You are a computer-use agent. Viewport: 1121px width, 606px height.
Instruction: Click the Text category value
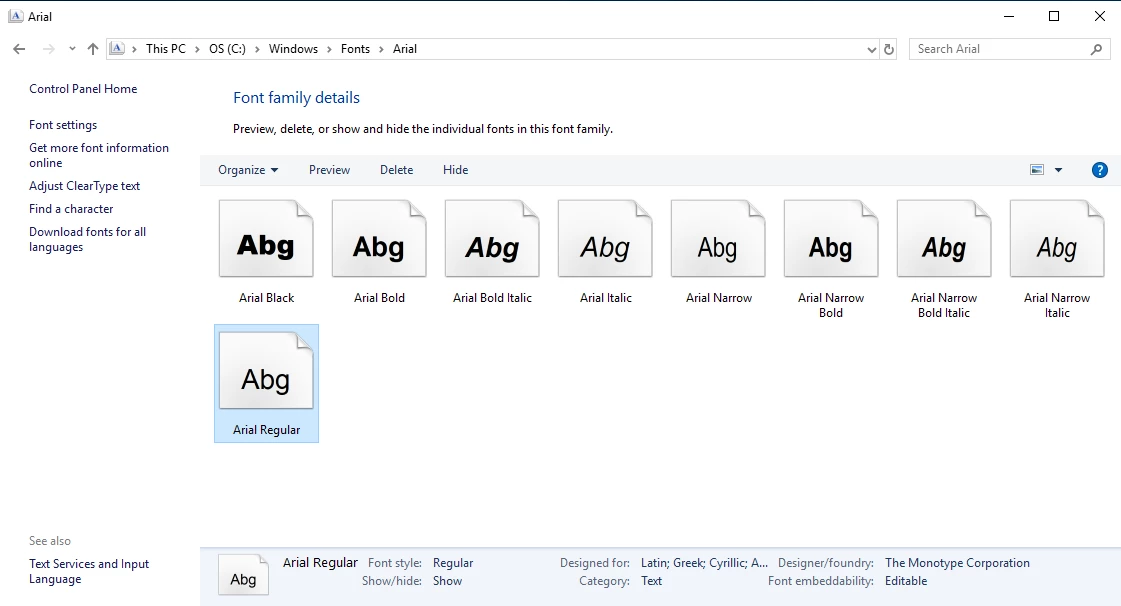point(651,581)
